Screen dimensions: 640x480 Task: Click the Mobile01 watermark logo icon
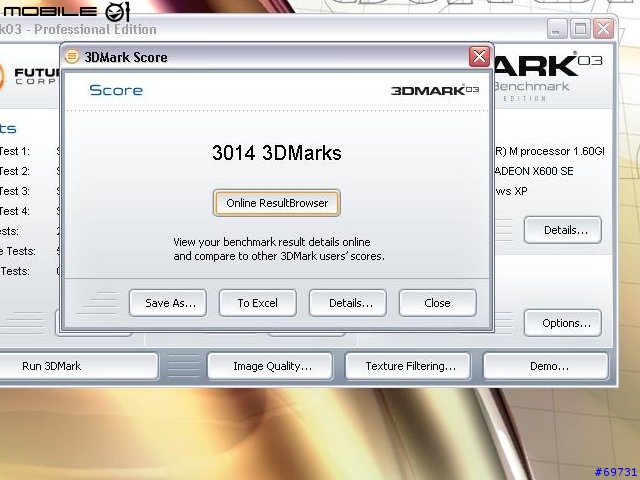coord(118,11)
